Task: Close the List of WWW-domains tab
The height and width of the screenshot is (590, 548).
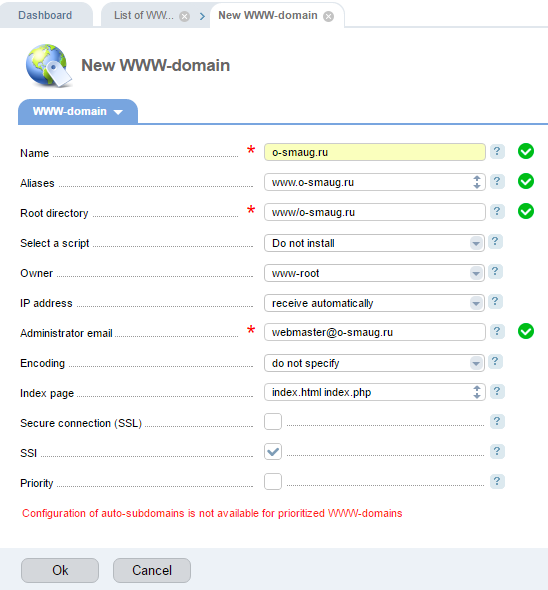Action: (184, 17)
